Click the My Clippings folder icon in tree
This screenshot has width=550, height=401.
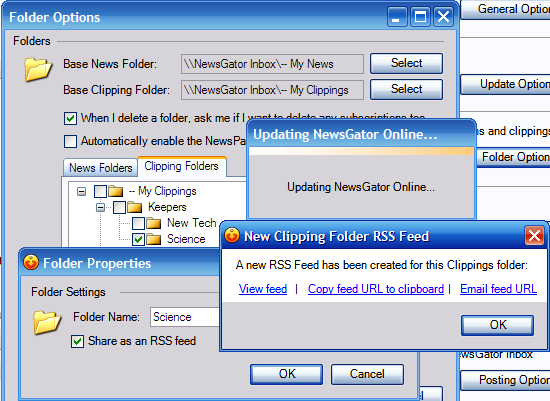115,192
